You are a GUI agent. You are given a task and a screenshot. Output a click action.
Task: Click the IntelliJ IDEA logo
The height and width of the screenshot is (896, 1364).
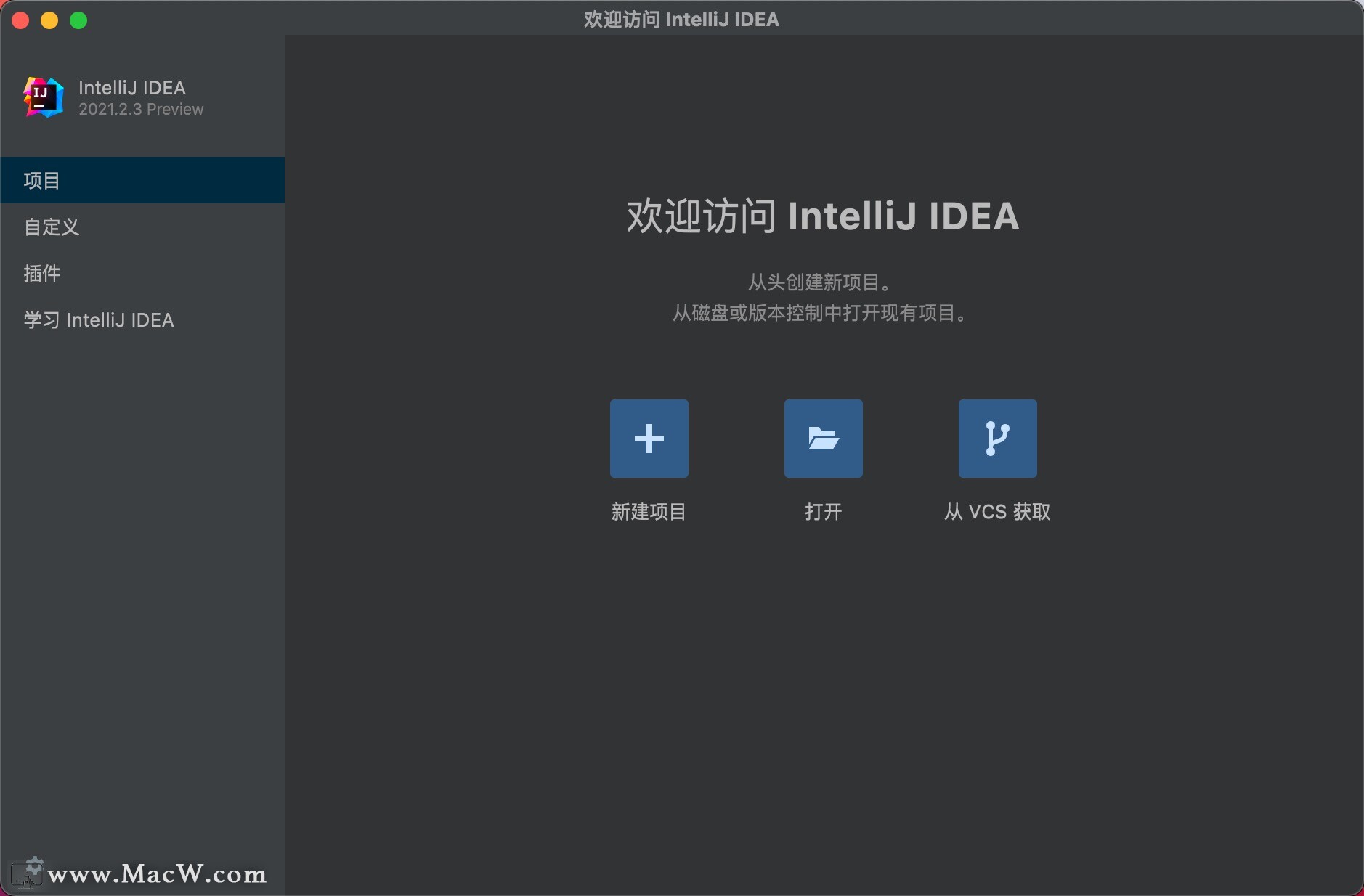[41, 97]
